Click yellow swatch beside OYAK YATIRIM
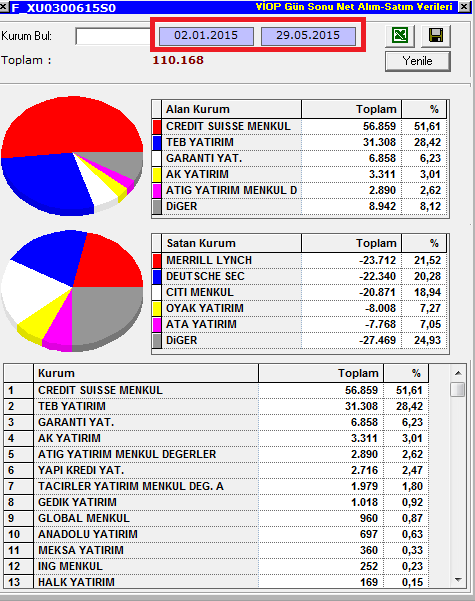The width and height of the screenshot is (475, 601). click(x=157, y=309)
